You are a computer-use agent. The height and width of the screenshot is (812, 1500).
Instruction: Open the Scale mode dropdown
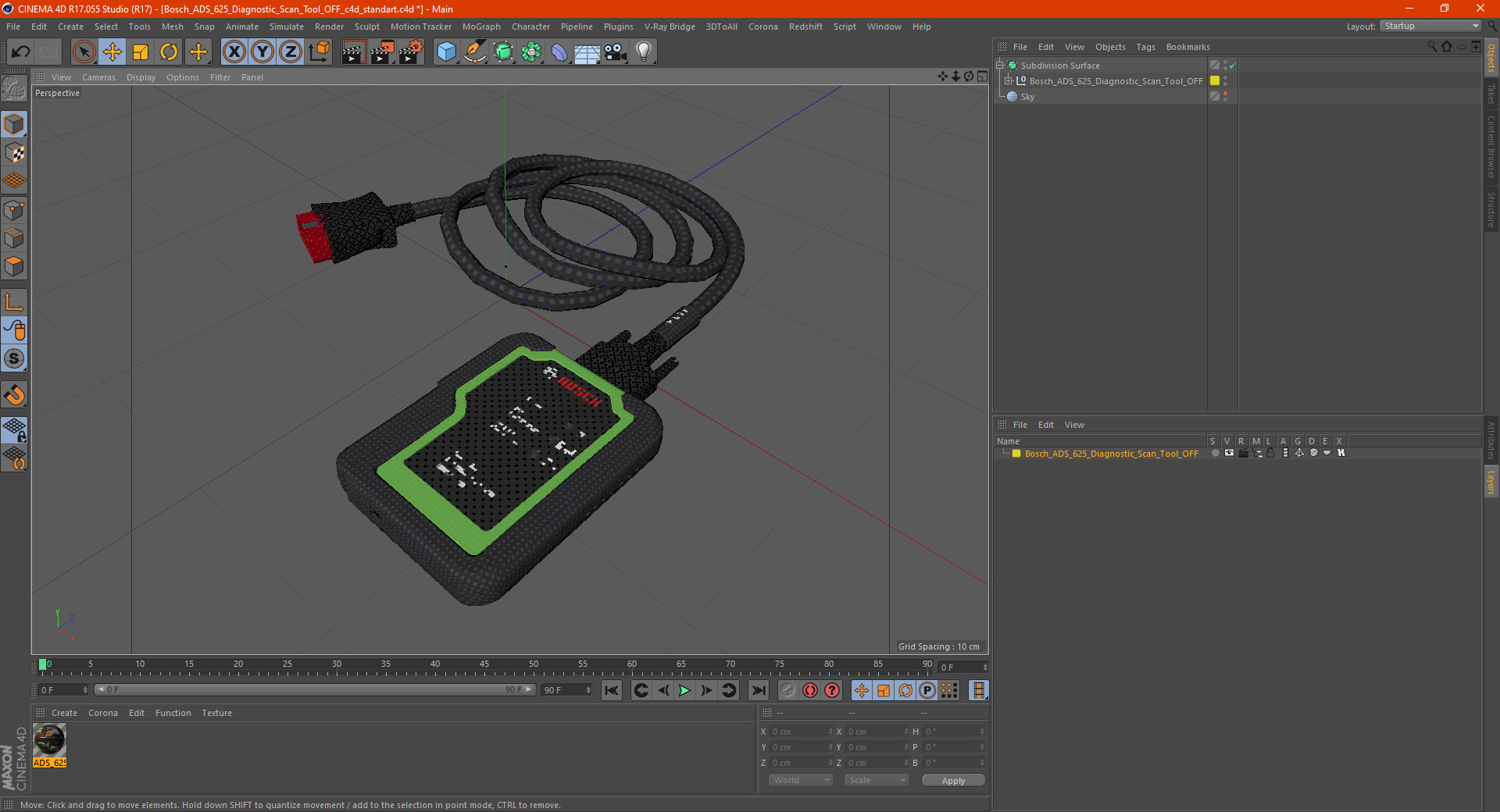877,780
